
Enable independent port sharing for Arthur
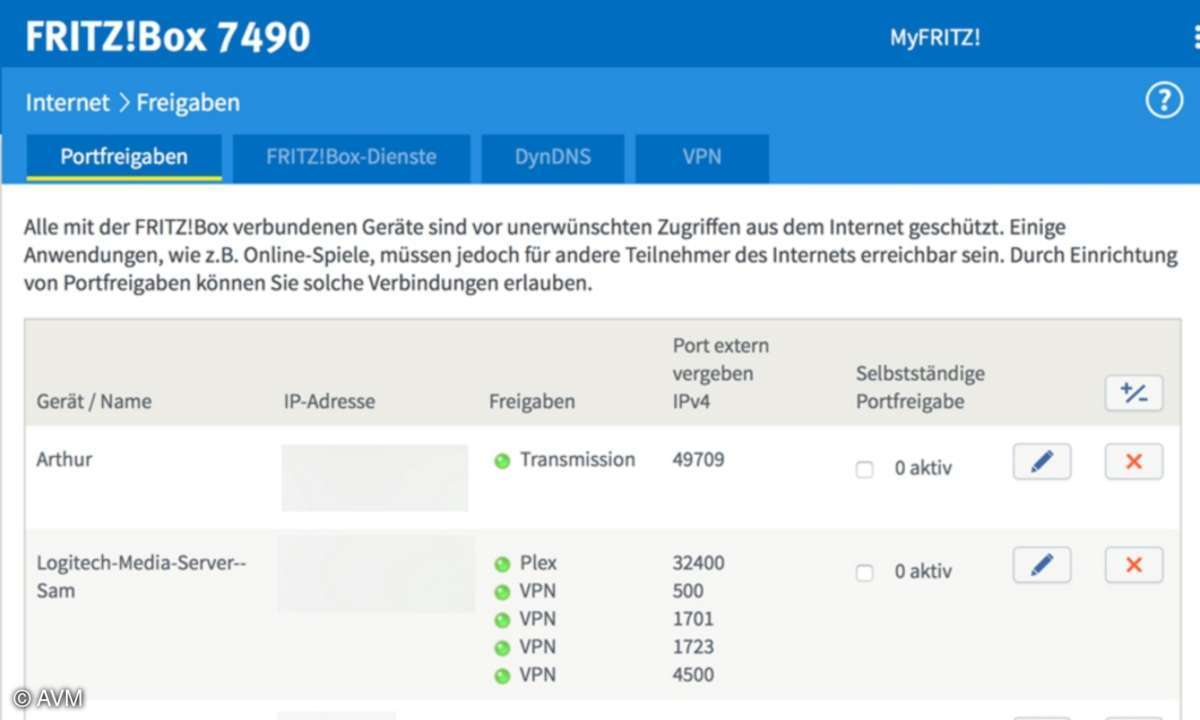[865, 470]
